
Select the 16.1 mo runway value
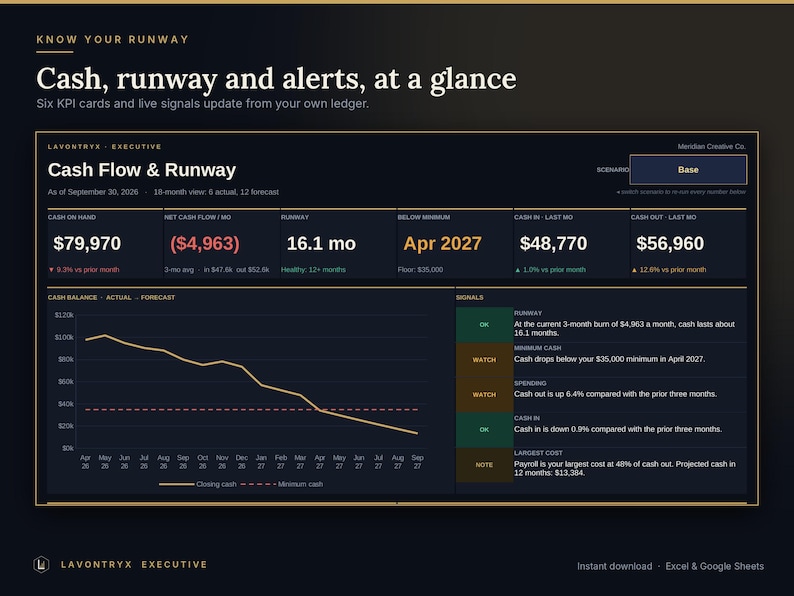(321, 244)
